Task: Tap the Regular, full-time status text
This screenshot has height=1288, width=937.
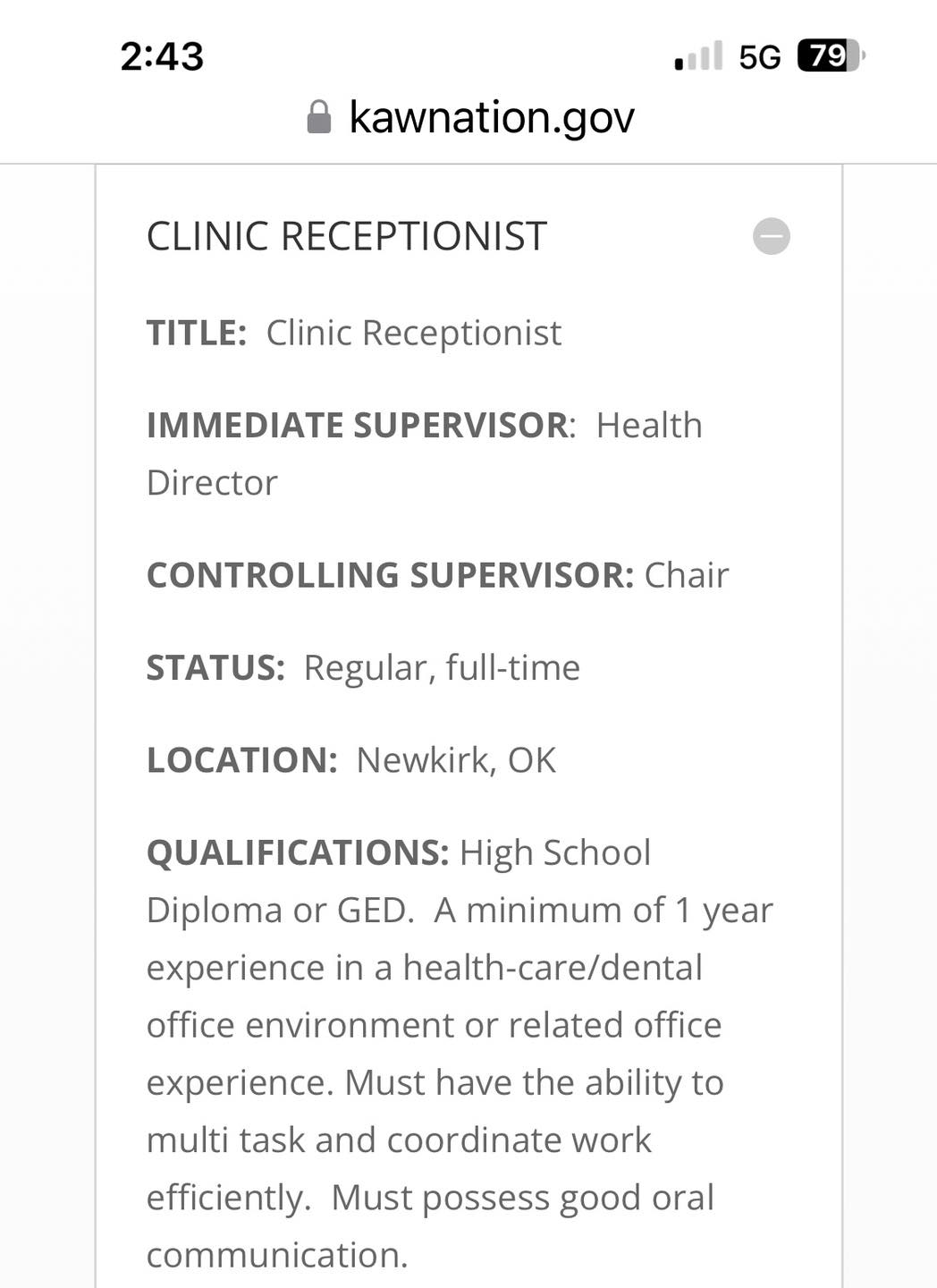Action: [x=442, y=668]
